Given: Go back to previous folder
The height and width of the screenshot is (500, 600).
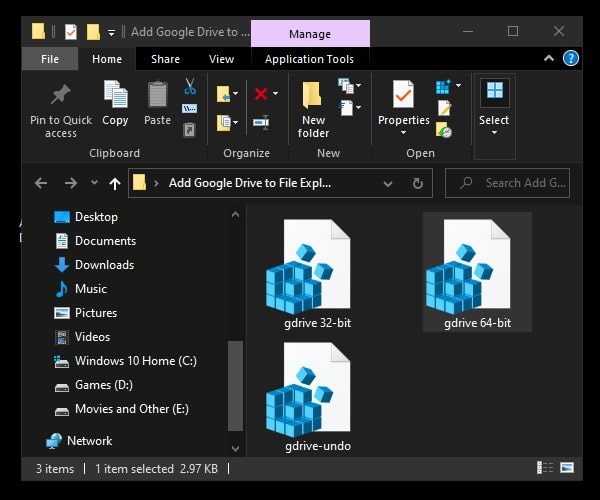Looking at the screenshot, I should pyautogui.click(x=41, y=183).
